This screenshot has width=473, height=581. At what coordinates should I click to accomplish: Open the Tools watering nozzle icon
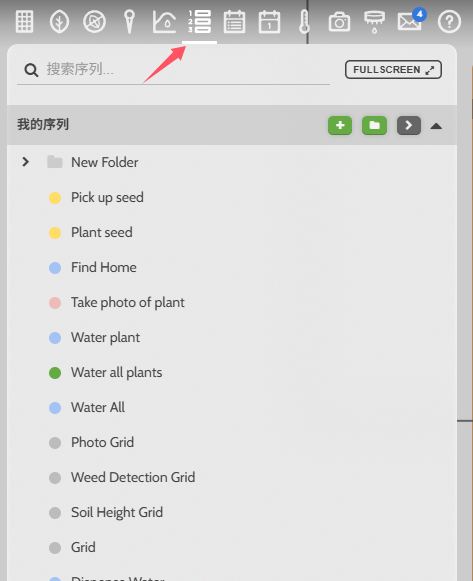click(374, 21)
